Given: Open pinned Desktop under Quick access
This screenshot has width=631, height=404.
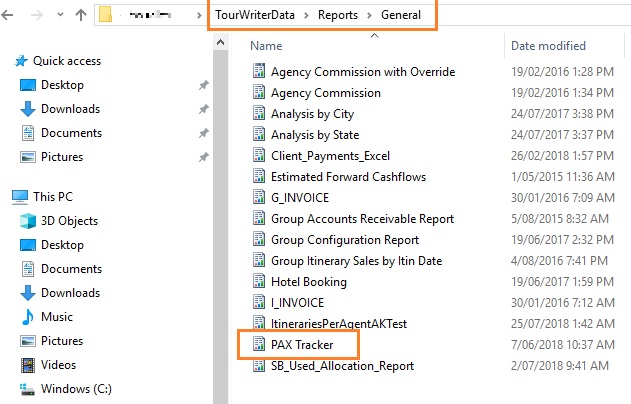Looking at the screenshot, I should 62,85.
